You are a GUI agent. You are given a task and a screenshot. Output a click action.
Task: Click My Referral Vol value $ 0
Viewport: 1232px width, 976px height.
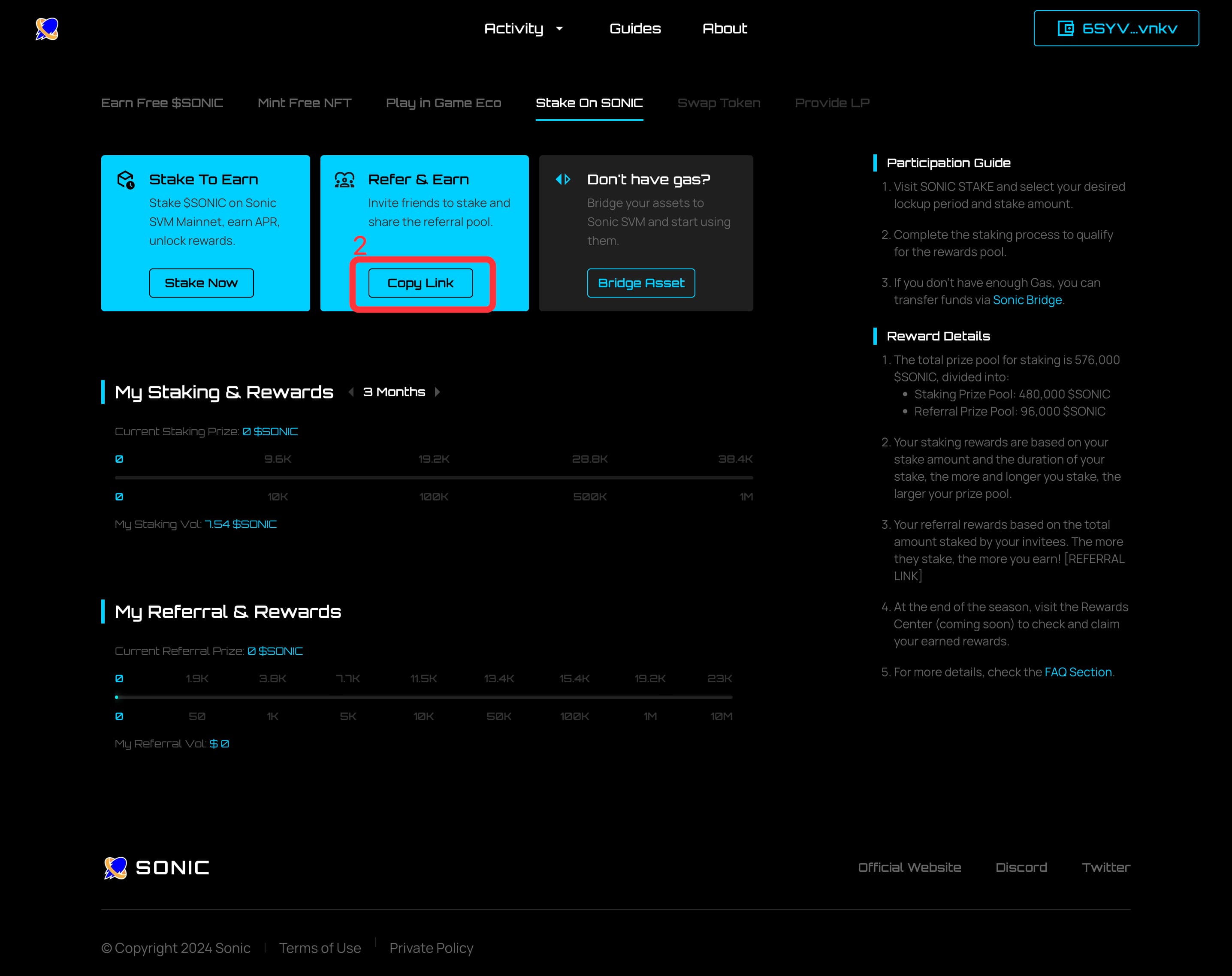(x=220, y=744)
